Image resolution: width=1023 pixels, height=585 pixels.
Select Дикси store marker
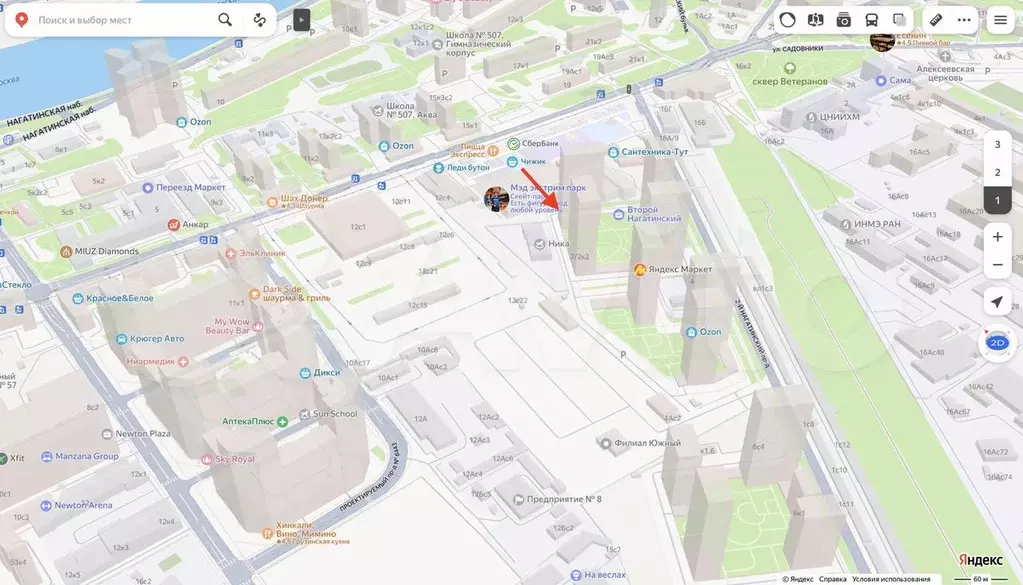(305, 373)
